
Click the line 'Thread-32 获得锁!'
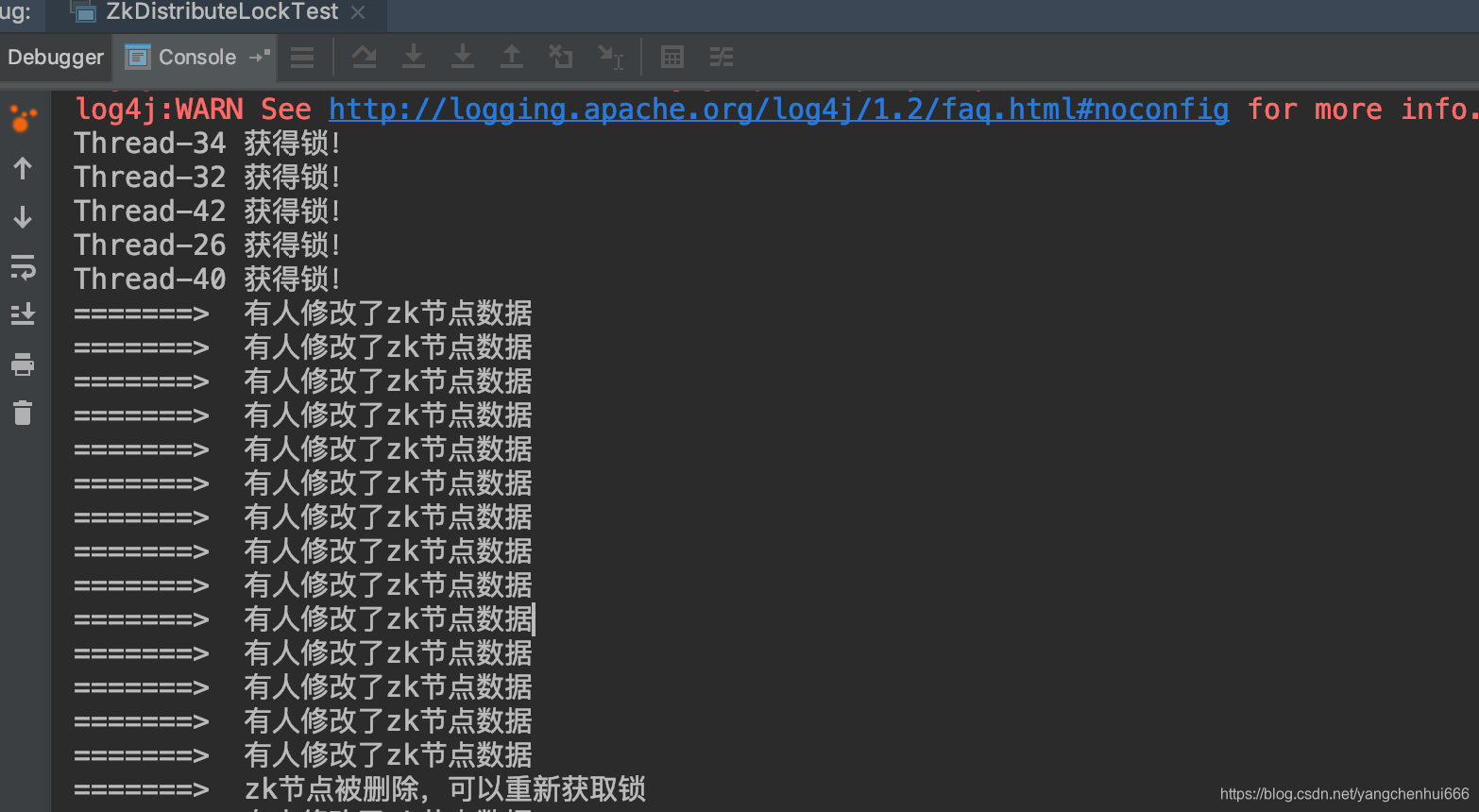coord(207,178)
